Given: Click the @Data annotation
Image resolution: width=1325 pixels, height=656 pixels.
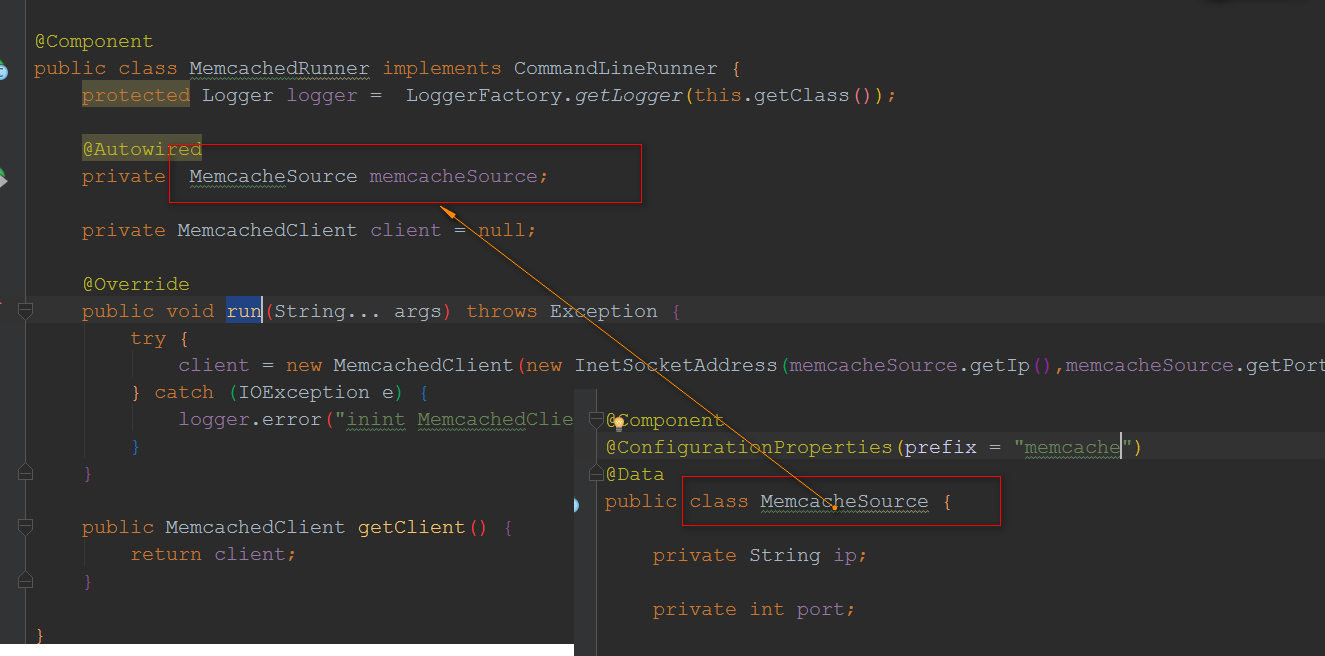Looking at the screenshot, I should pos(635,474).
